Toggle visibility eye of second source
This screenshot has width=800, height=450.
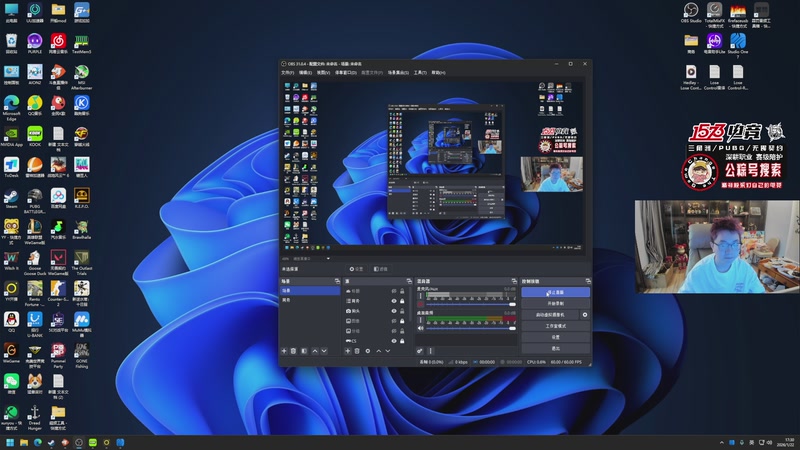392,301
